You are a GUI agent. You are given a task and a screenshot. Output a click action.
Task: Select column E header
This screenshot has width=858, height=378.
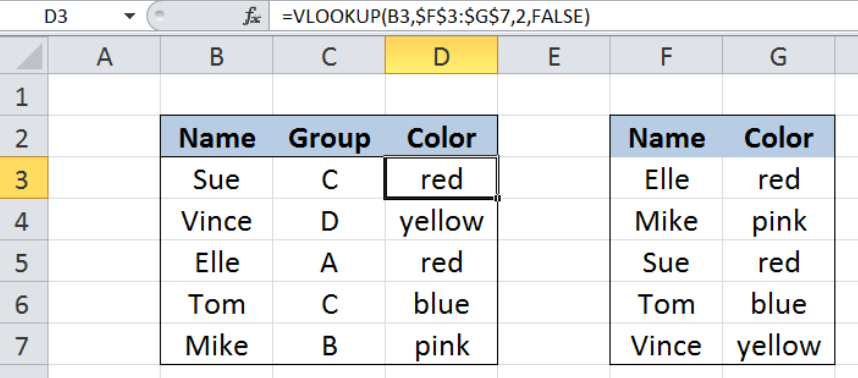[554, 56]
